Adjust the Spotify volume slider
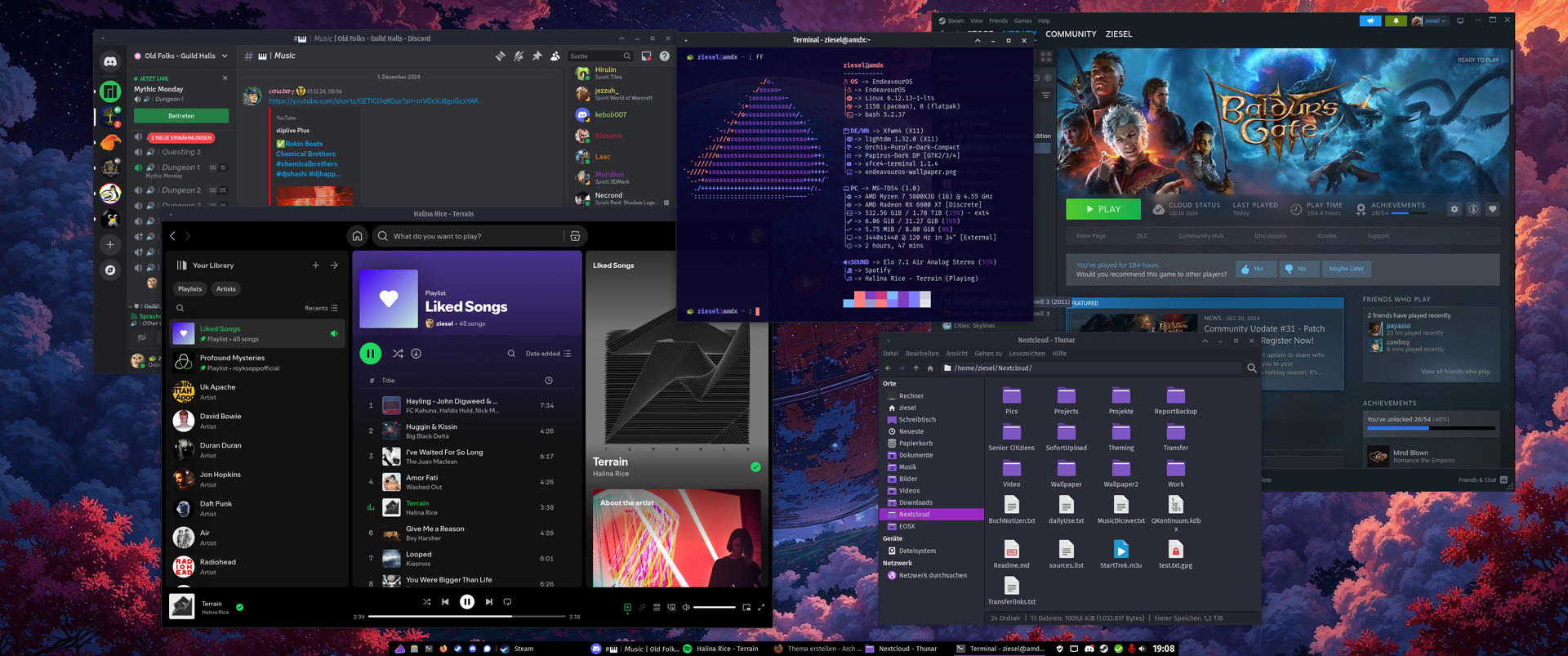Image resolution: width=1568 pixels, height=656 pixels. [x=714, y=607]
